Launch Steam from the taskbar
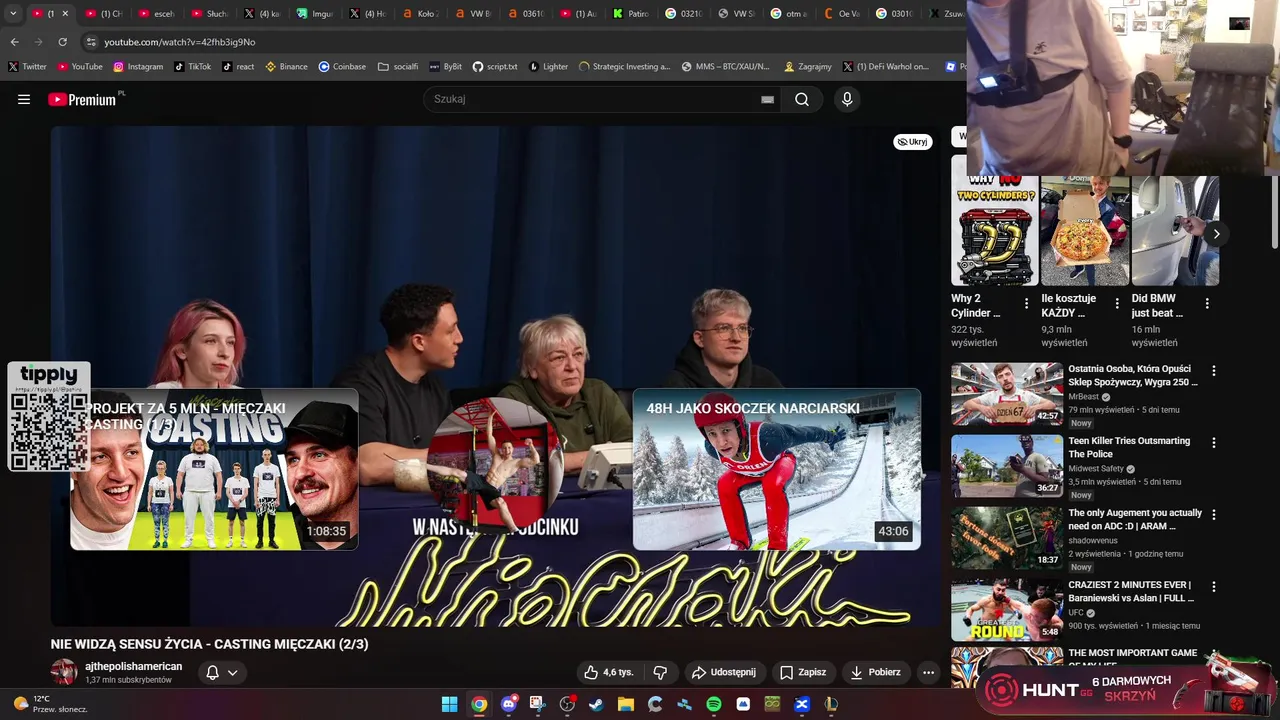 tap(596, 704)
